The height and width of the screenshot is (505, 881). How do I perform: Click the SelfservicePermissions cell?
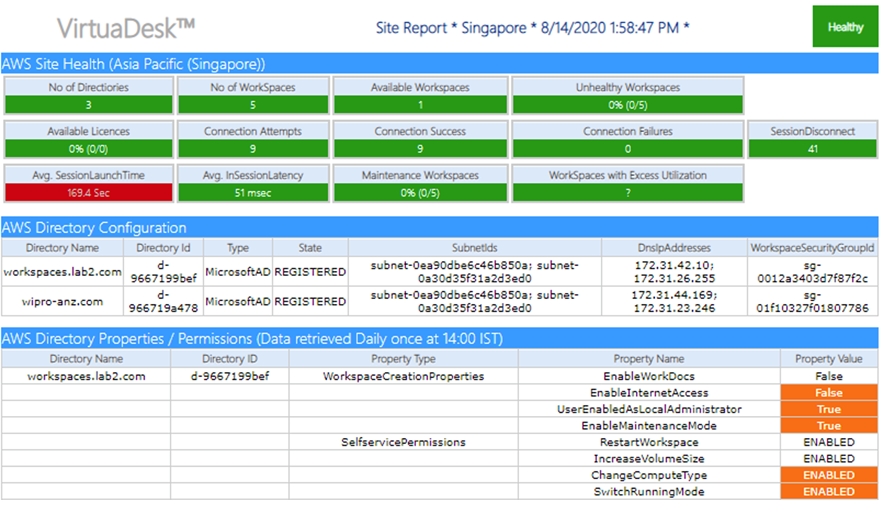tap(403, 442)
